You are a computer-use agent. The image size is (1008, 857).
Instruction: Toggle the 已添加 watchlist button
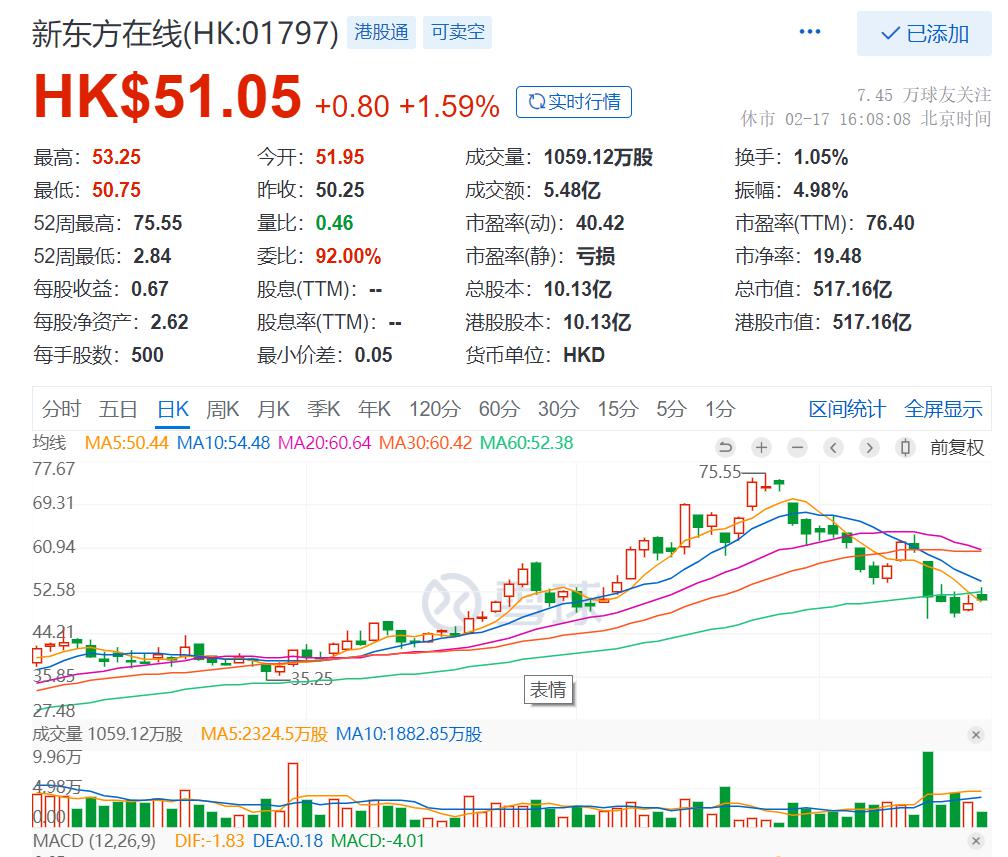(x=924, y=34)
